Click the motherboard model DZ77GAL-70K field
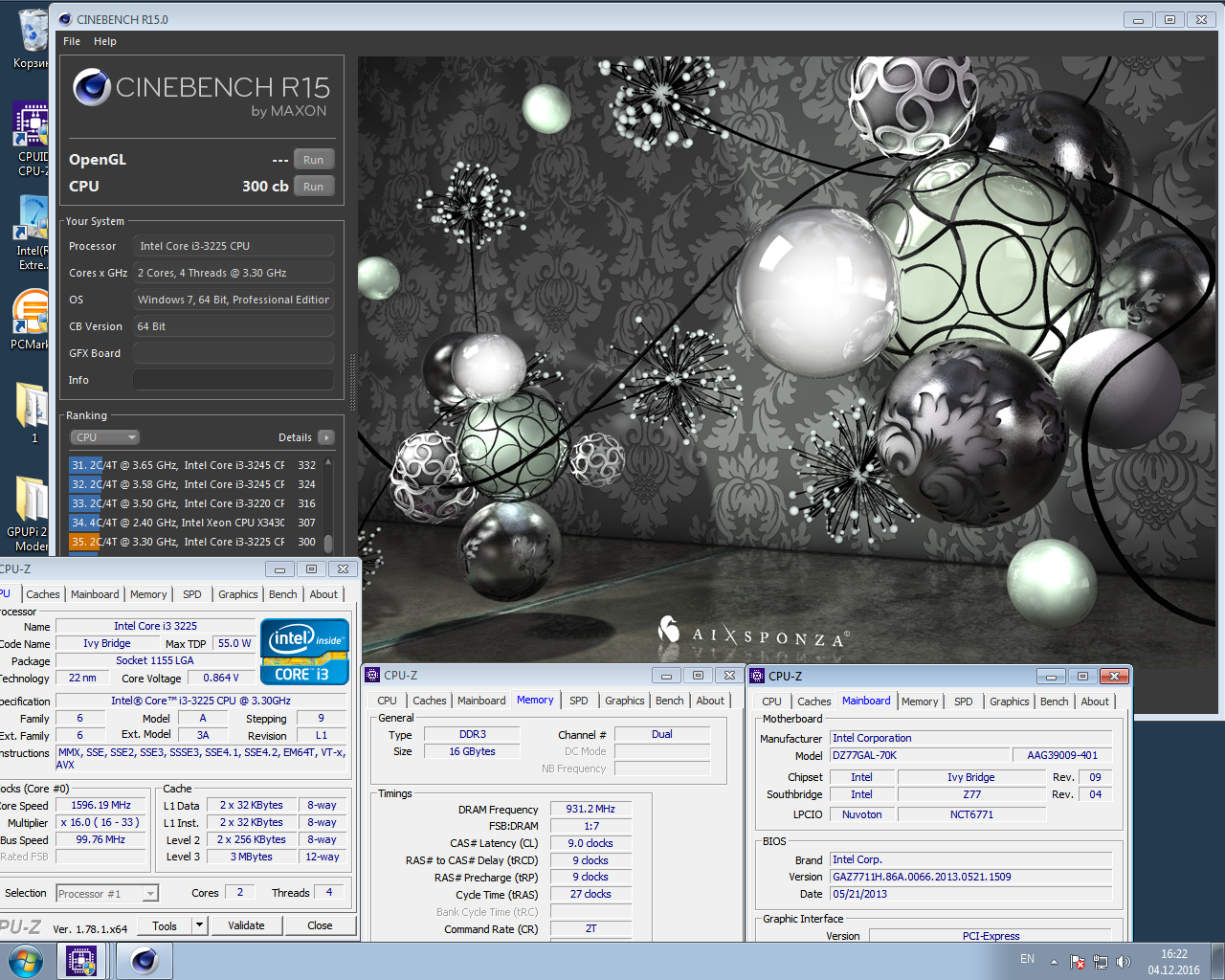This screenshot has height=980, width=1225. pyautogui.click(x=918, y=755)
